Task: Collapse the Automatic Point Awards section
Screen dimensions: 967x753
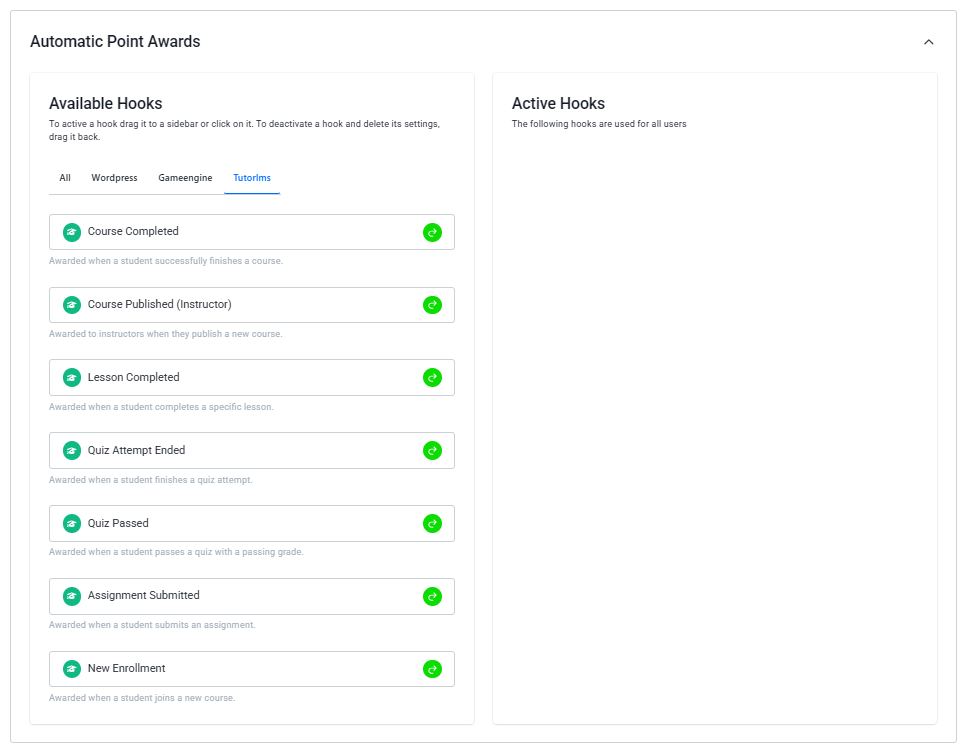Action: tap(929, 42)
